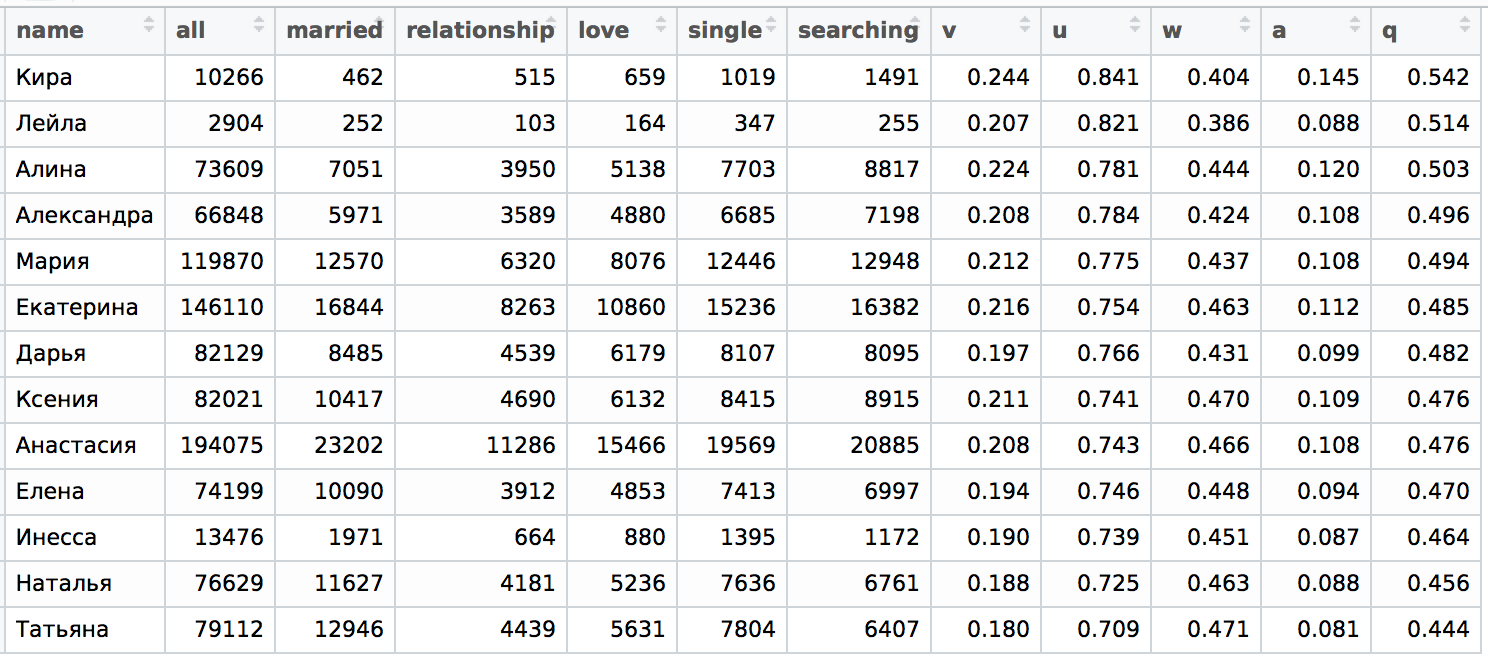Sort table by relationship column header
This screenshot has width=1488, height=660.
481,30
